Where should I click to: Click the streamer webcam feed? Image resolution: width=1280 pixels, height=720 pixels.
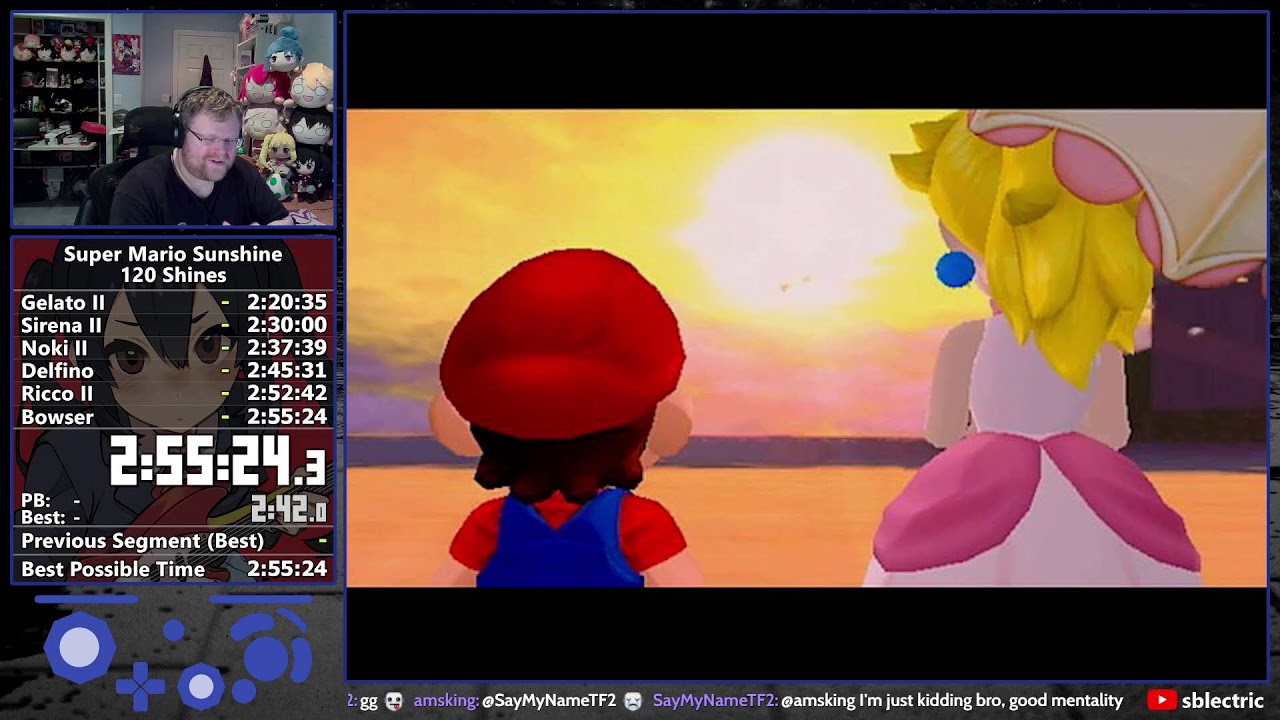coord(173,119)
